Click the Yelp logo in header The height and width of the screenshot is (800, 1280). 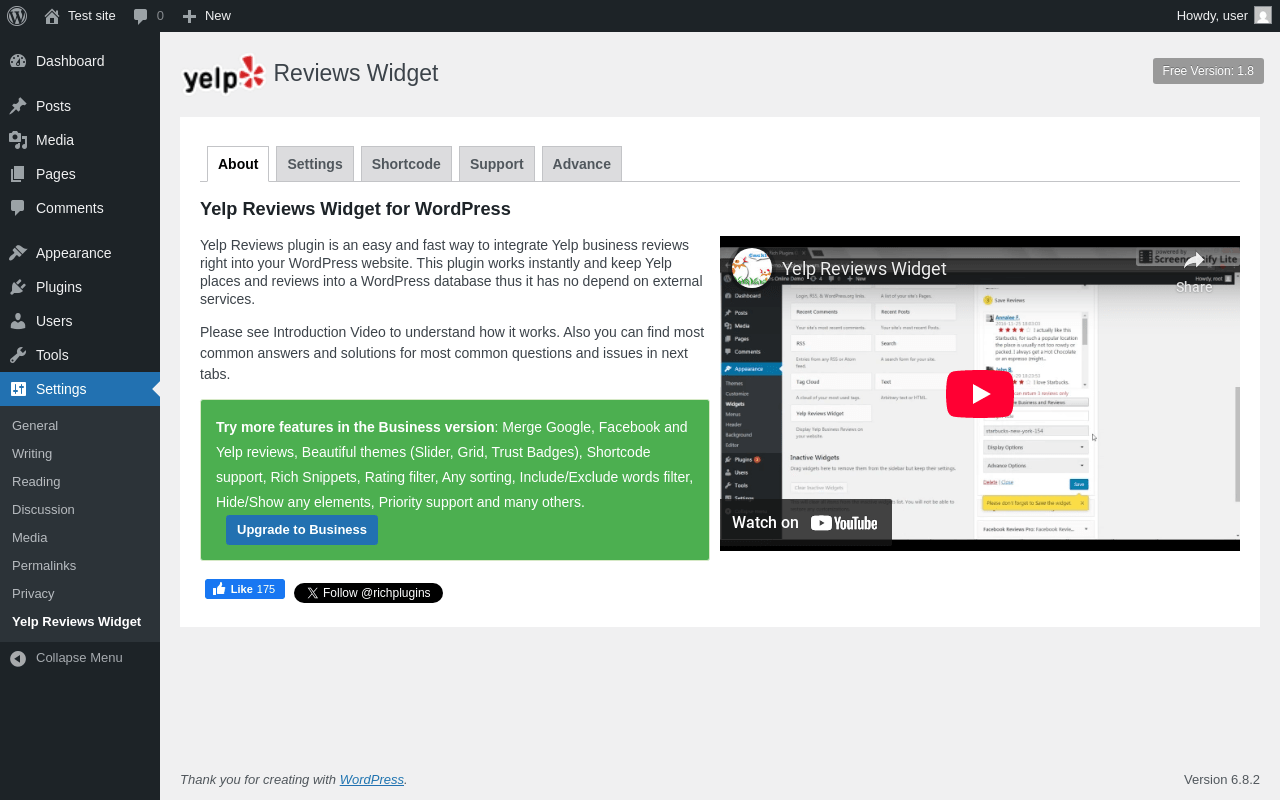click(223, 74)
